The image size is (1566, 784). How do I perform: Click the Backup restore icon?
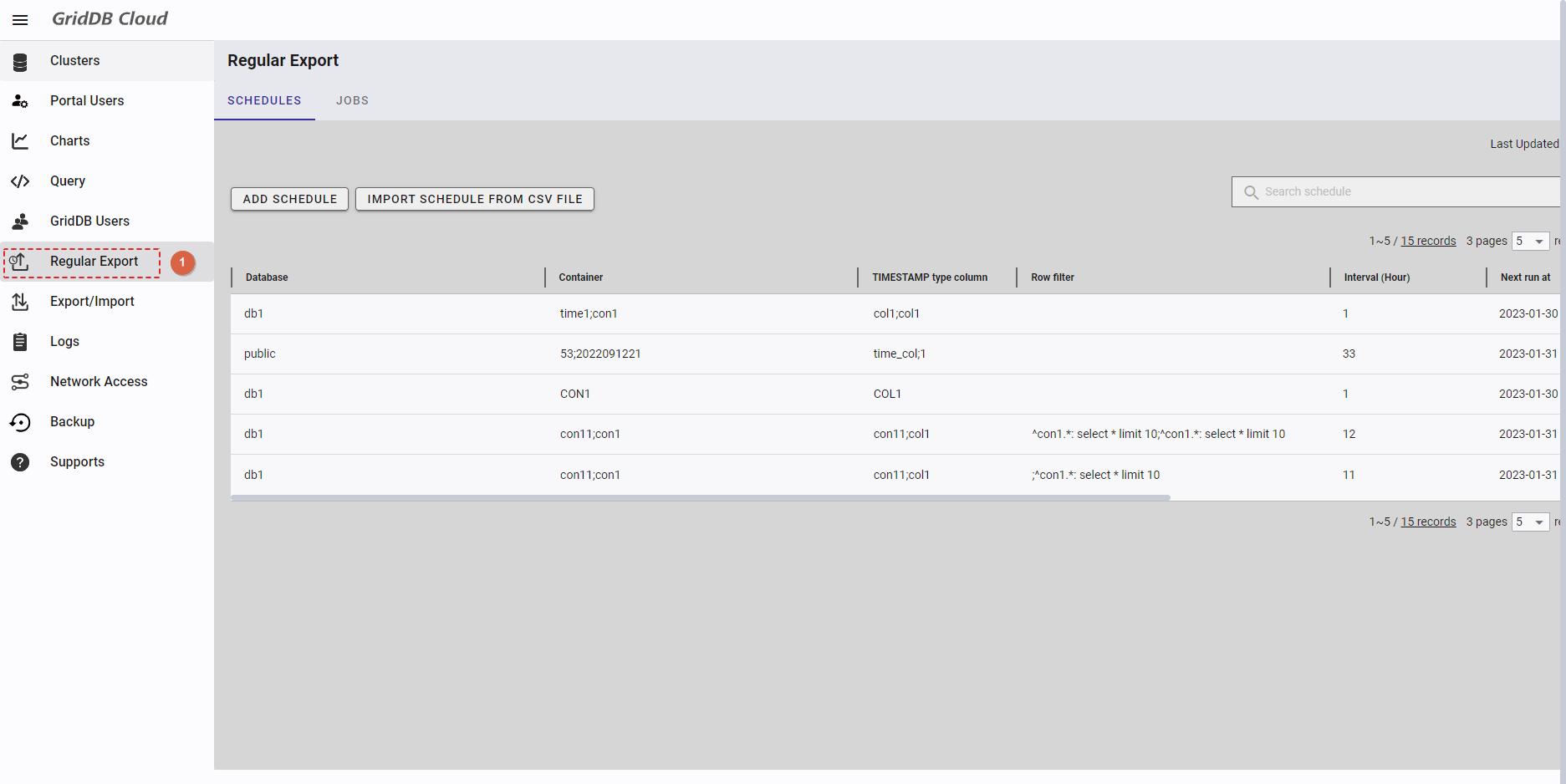(x=20, y=422)
